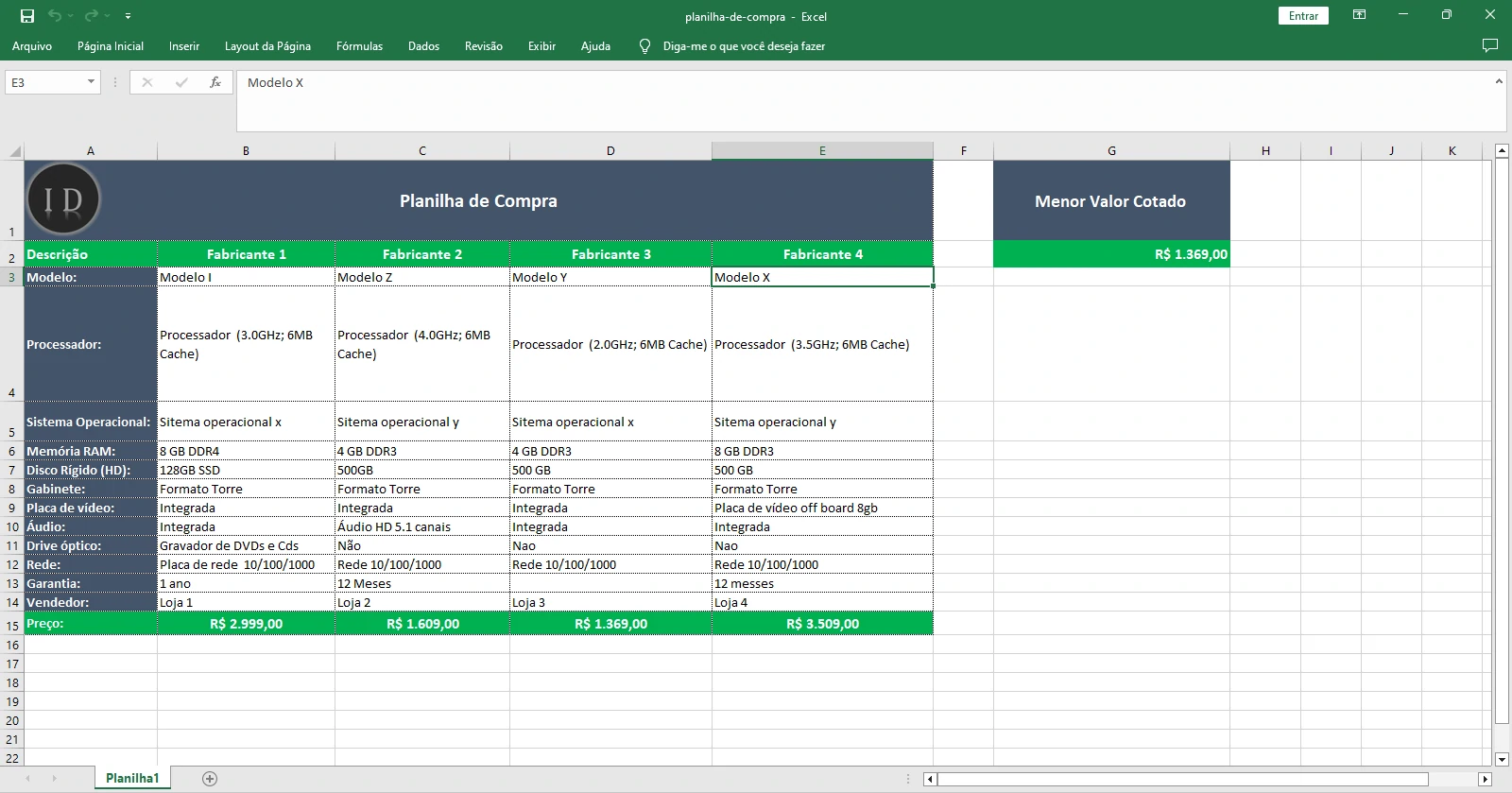Click the Entrar sign-in button
This screenshot has width=1512, height=793.
click(x=1303, y=16)
